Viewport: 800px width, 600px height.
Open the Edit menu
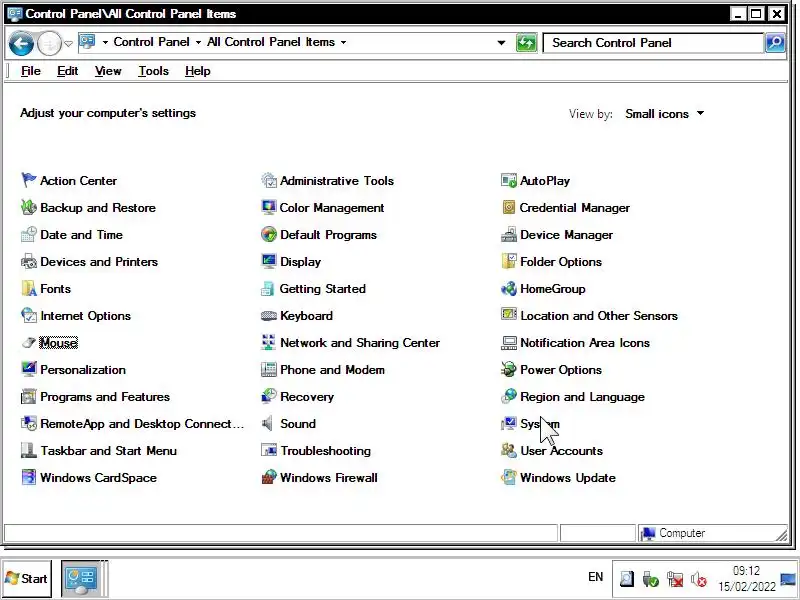pos(67,71)
